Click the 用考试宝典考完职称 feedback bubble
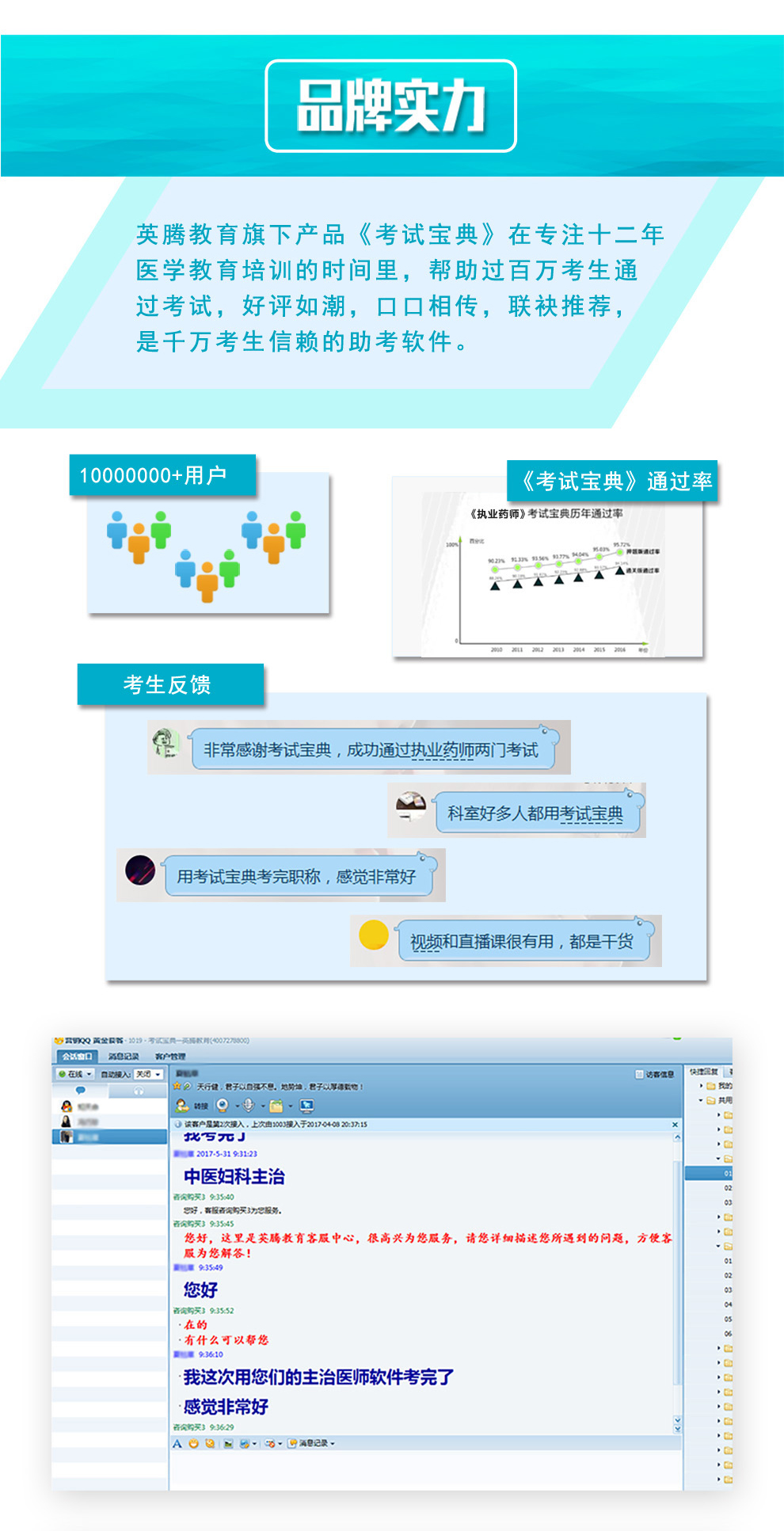Image resolution: width=784 pixels, height=1531 pixels. point(299,876)
